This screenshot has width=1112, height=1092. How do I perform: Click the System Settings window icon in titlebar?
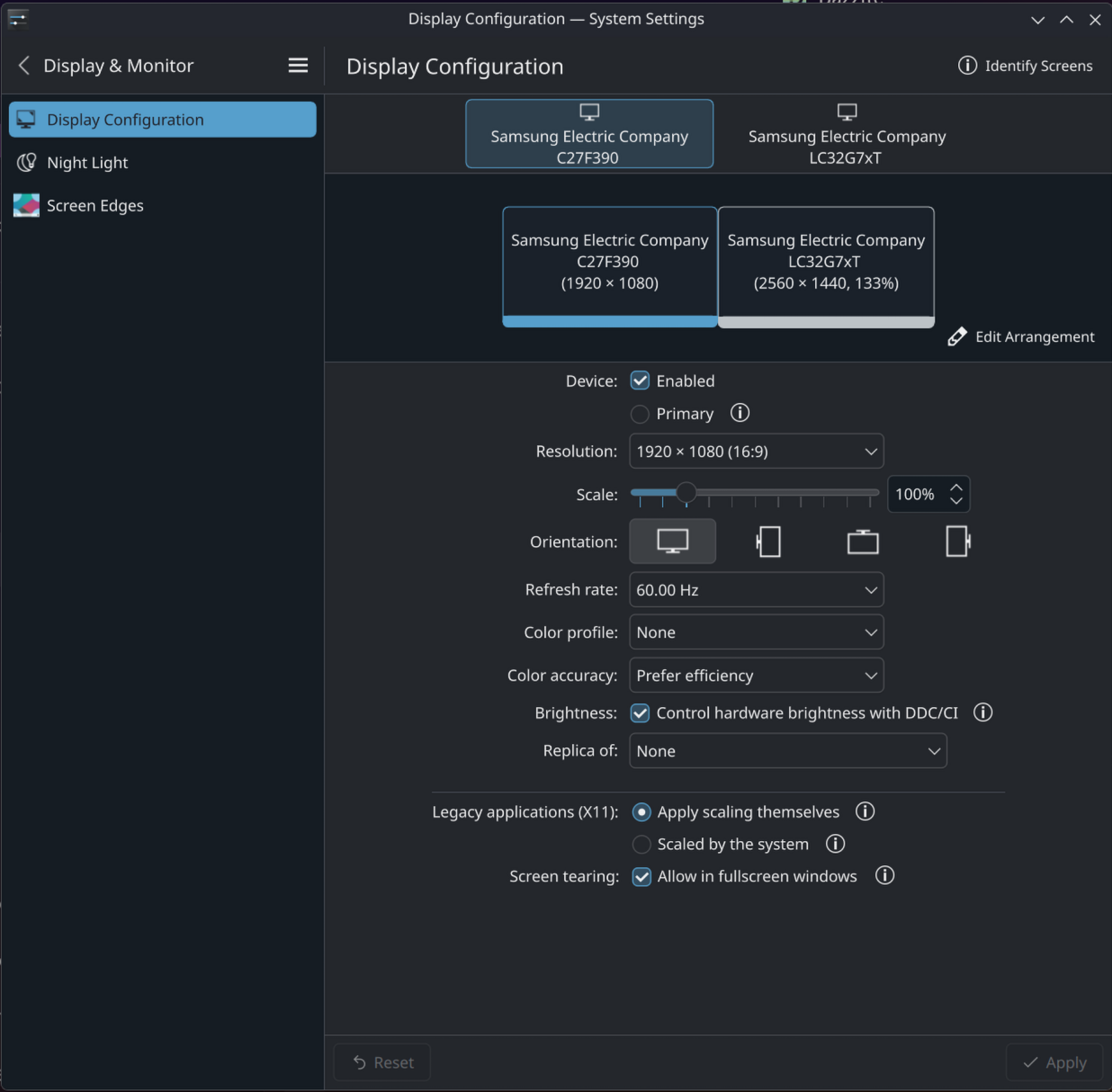pyautogui.click(x=17, y=18)
